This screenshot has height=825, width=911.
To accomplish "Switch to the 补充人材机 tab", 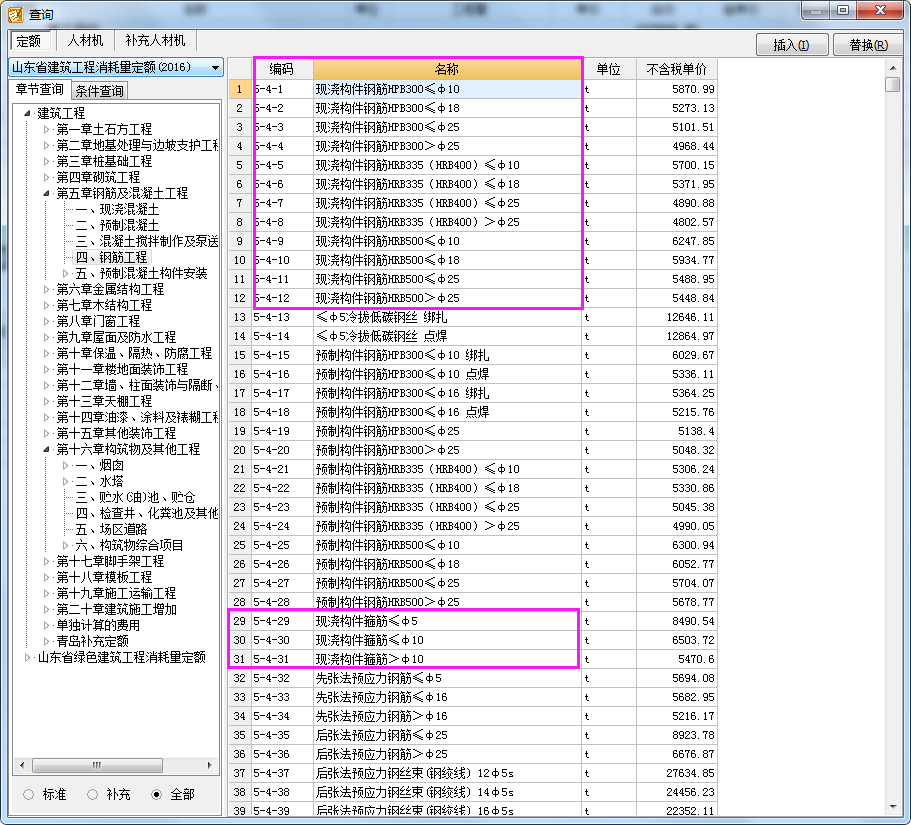I will coord(155,40).
